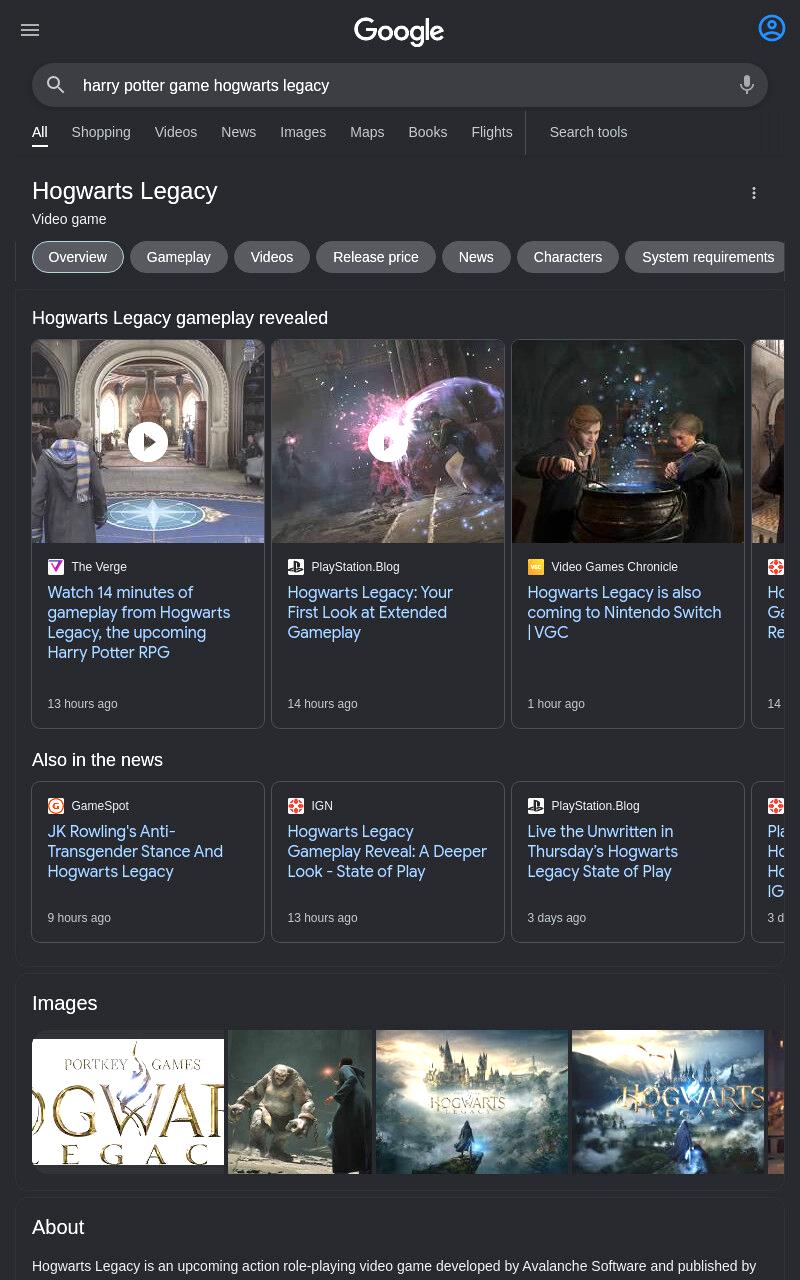800x1280 pixels.
Task: Focus the search query text field
Action: (x=400, y=86)
